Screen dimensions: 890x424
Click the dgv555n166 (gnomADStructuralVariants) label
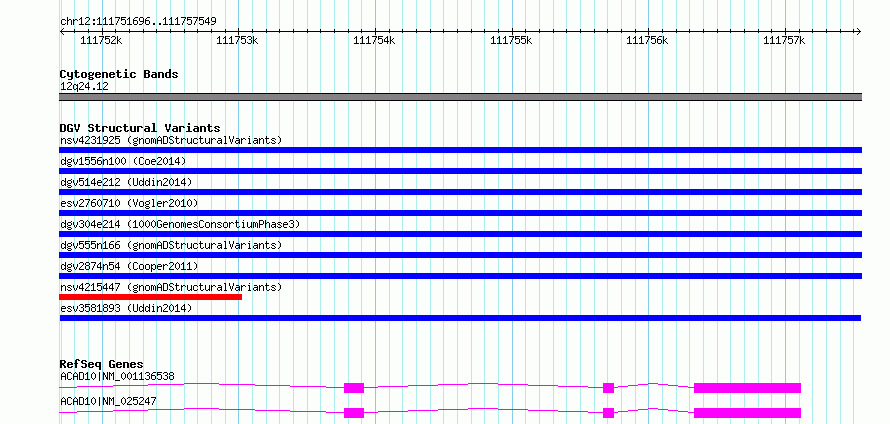pyautogui.click(x=171, y=245)
